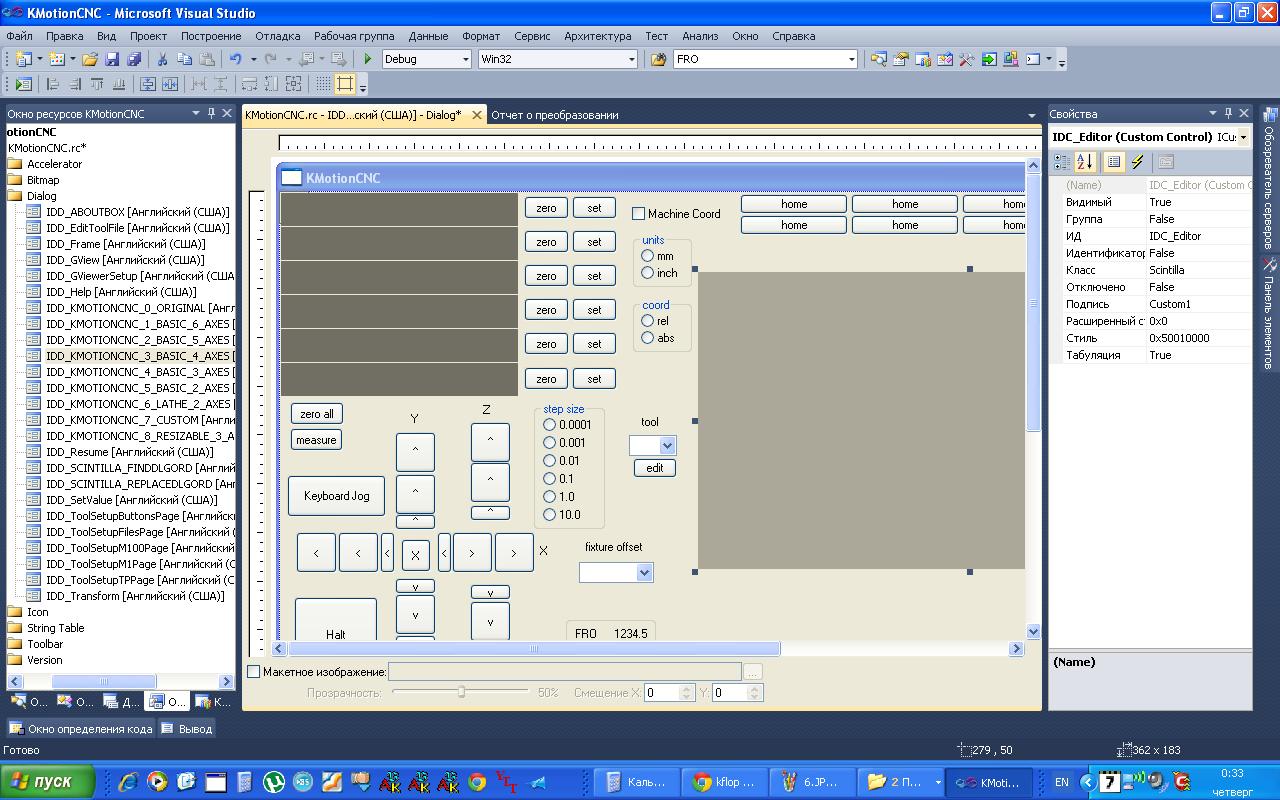Click the Смещение X input field
This screenshot has width=1280, height=800.
click(662, 692)
